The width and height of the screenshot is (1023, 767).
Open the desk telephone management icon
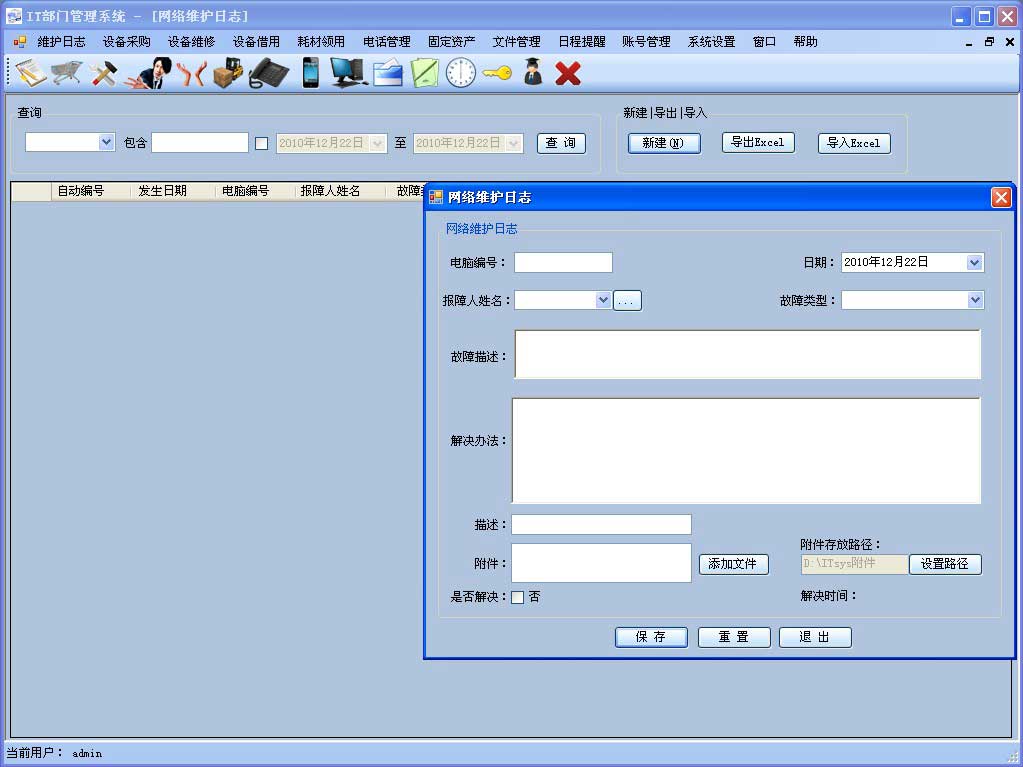268,73
